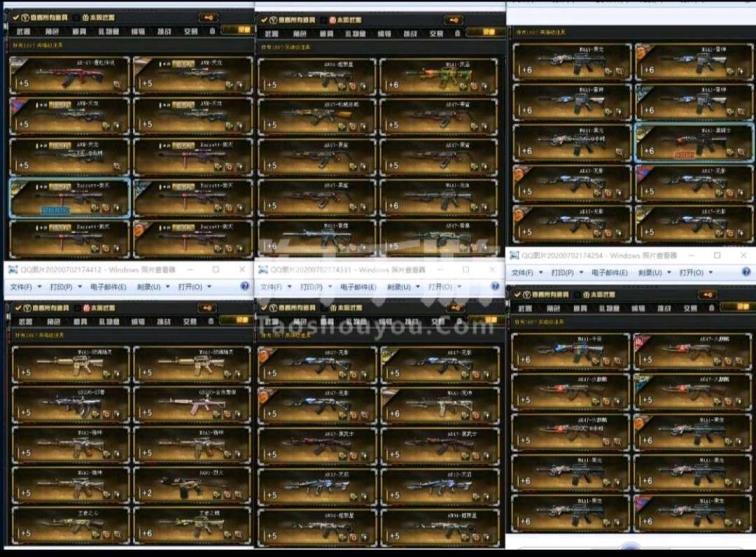Click 电子邮件(E) in QQ图片20200702174412 viewer
The image size is (756, 557).
click(x=108, y=287)
